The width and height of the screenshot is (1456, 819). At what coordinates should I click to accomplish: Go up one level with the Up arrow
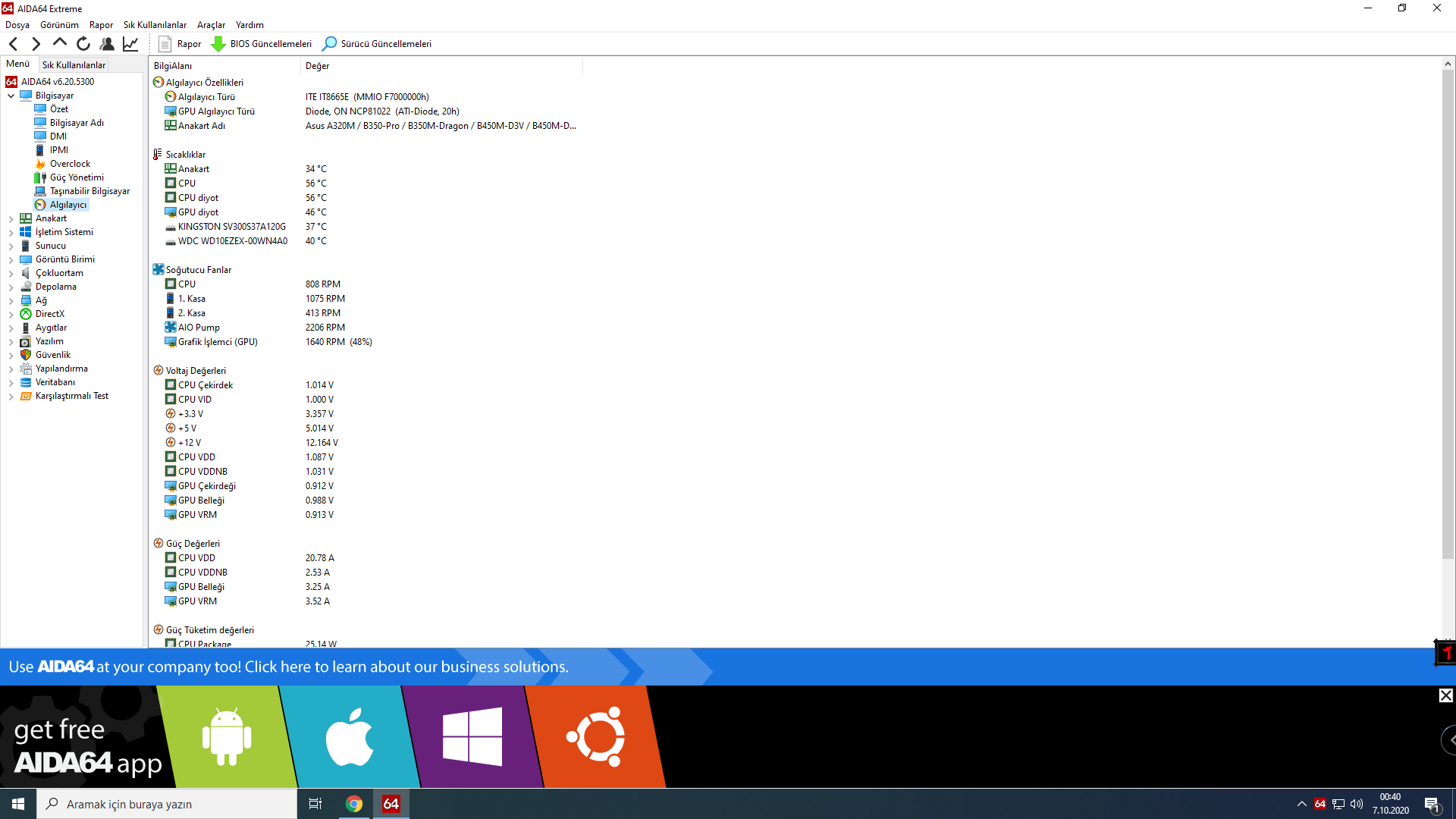point(59,43)
